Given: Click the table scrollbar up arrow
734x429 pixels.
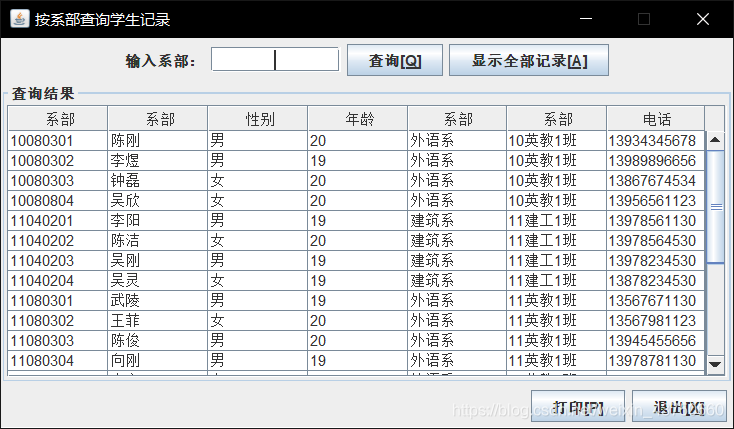Looking at the screenshot, I should pos(715,140).
